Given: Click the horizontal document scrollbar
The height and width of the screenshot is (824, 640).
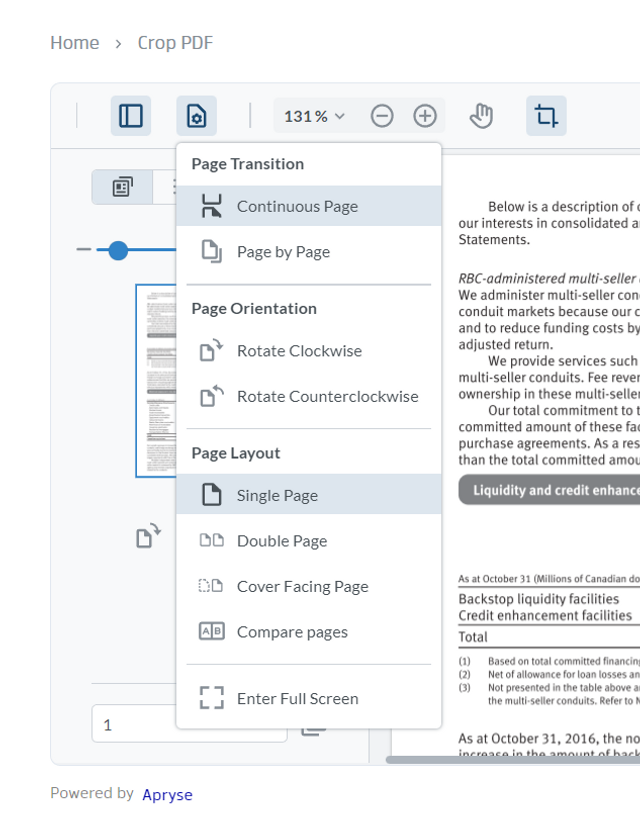Looking at the screenshot, I should tap(512, 760).
